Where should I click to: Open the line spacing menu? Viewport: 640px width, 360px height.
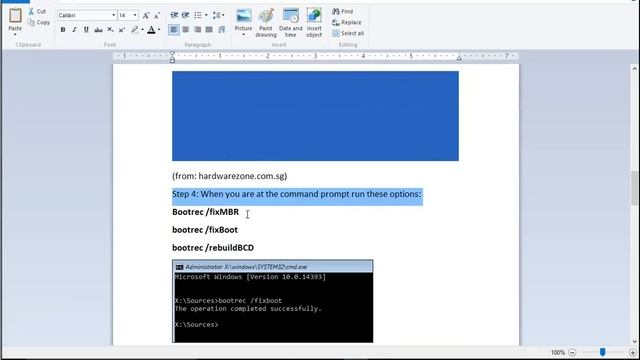[x=218, y=16]
